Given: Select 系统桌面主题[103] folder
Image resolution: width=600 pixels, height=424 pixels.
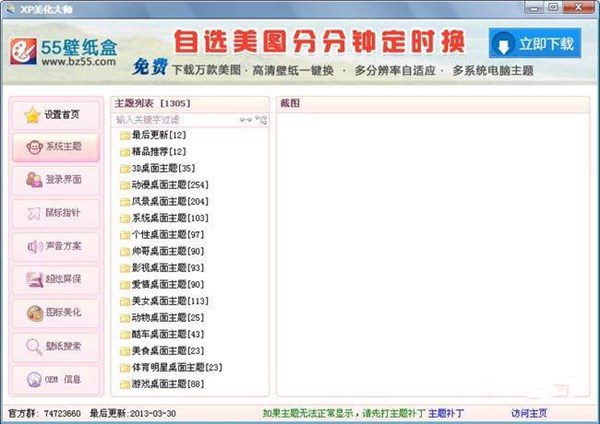Looking at the screenshot, I should click(x=164, y=218).
